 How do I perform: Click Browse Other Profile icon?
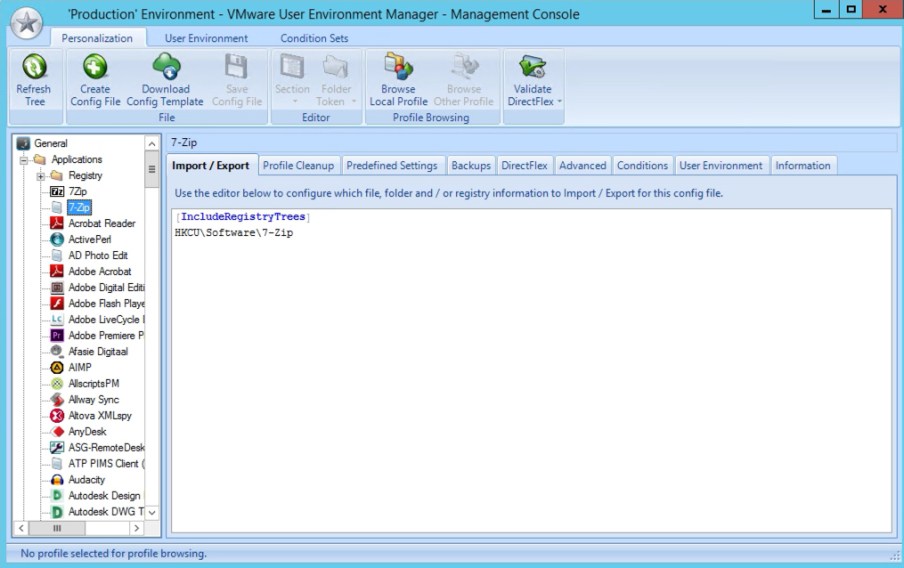[464, 66]
